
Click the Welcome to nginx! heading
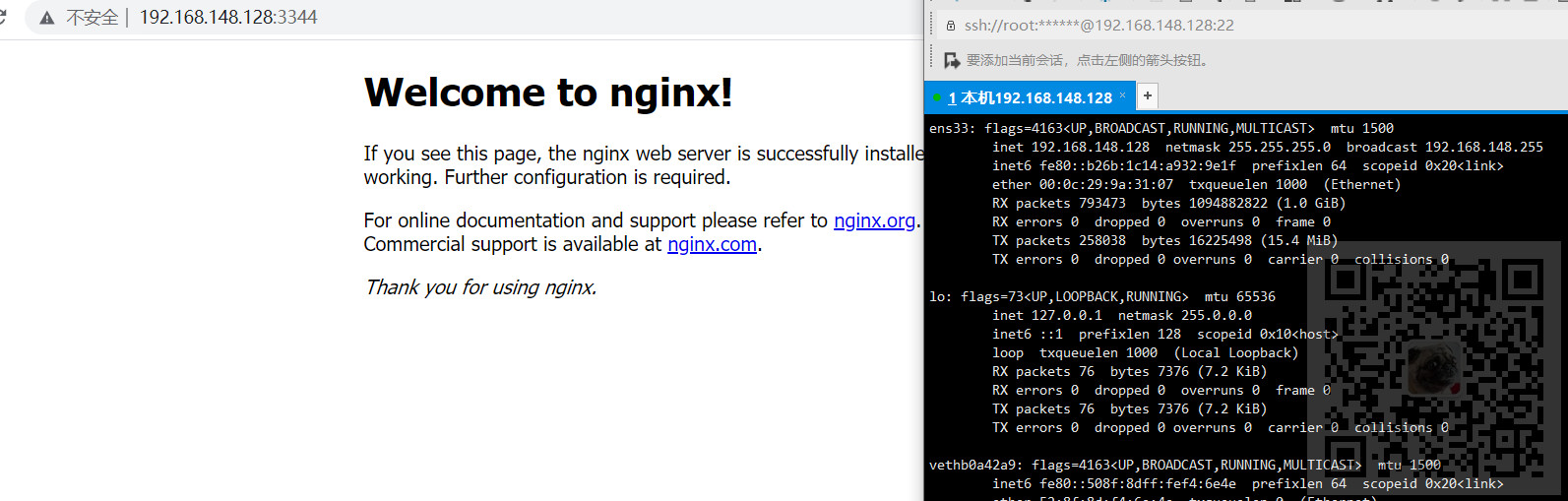[548, 93]
